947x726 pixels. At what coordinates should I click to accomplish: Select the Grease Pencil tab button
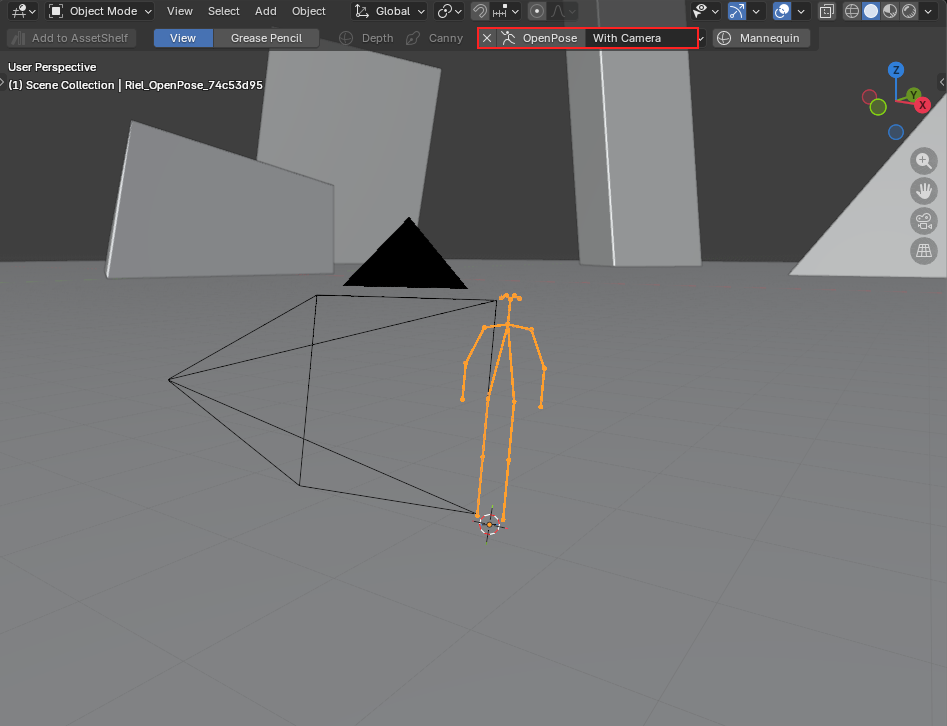pyautogui.click(x=266, y=38)
